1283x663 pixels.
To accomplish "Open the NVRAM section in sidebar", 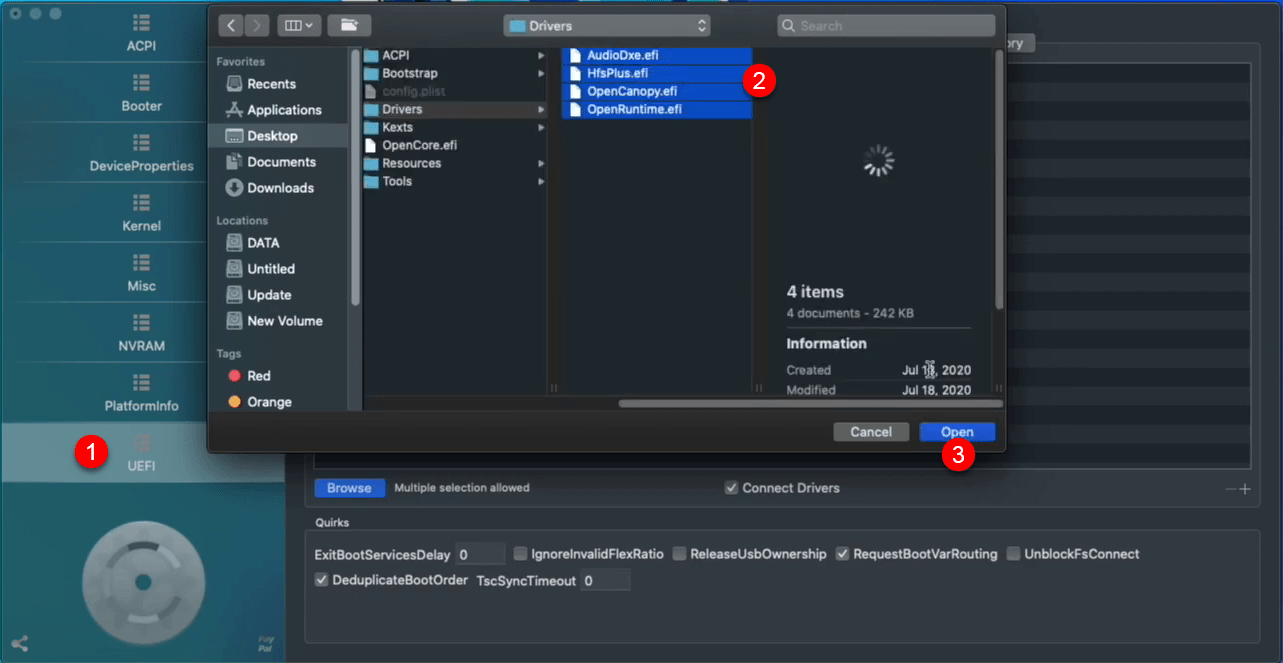I will coord(141,332).
